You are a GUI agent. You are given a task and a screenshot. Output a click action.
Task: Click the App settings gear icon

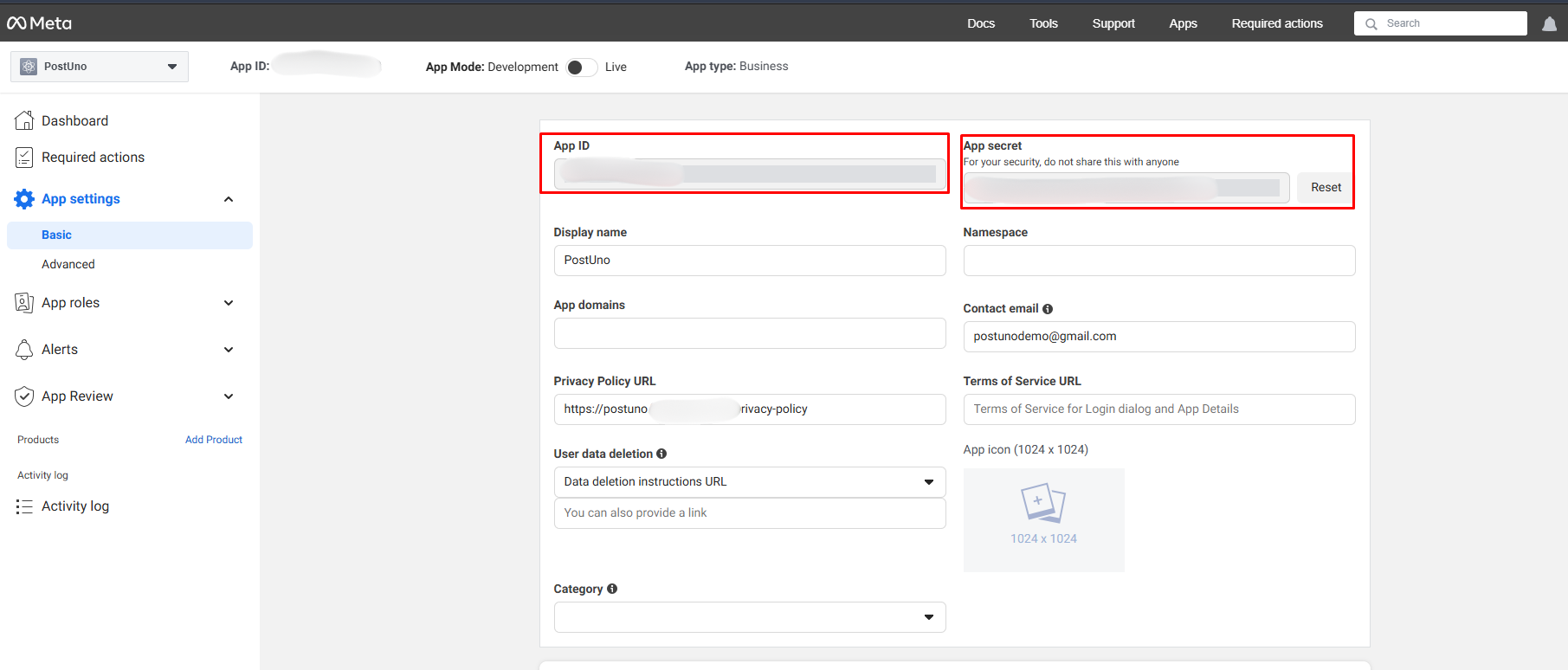(x=24, y=199)
